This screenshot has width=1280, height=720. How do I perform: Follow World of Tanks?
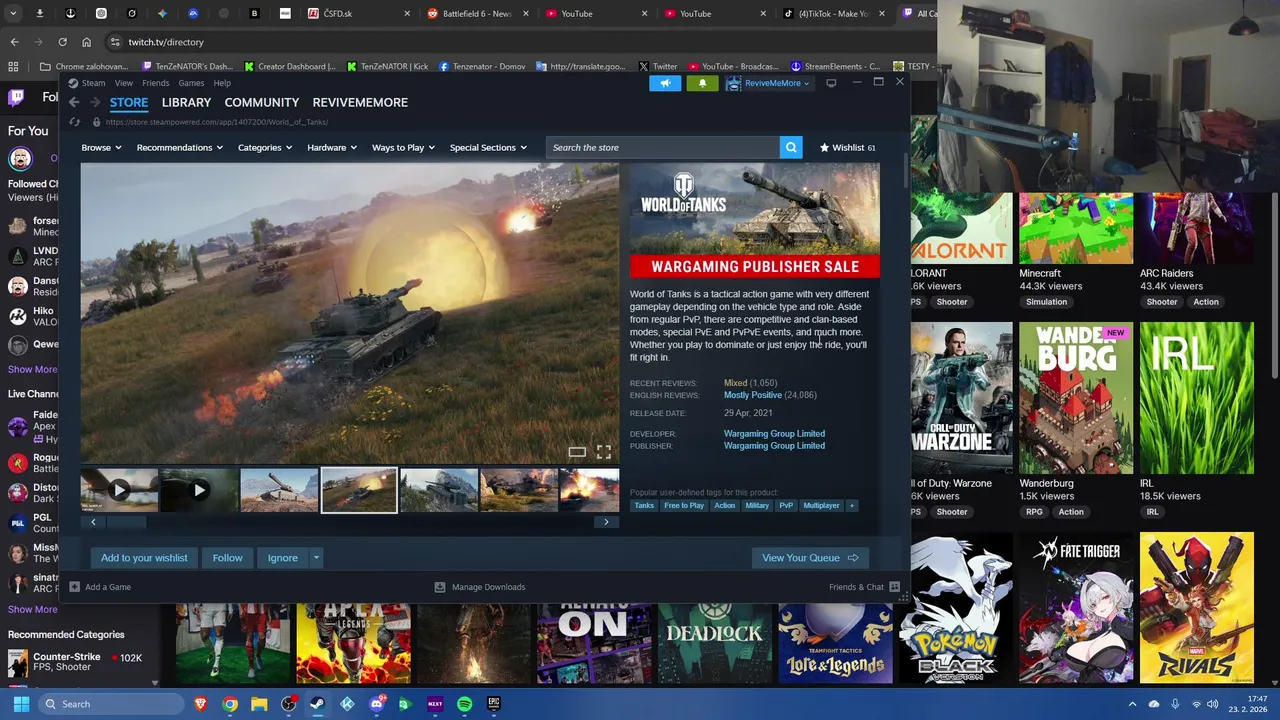227,558
